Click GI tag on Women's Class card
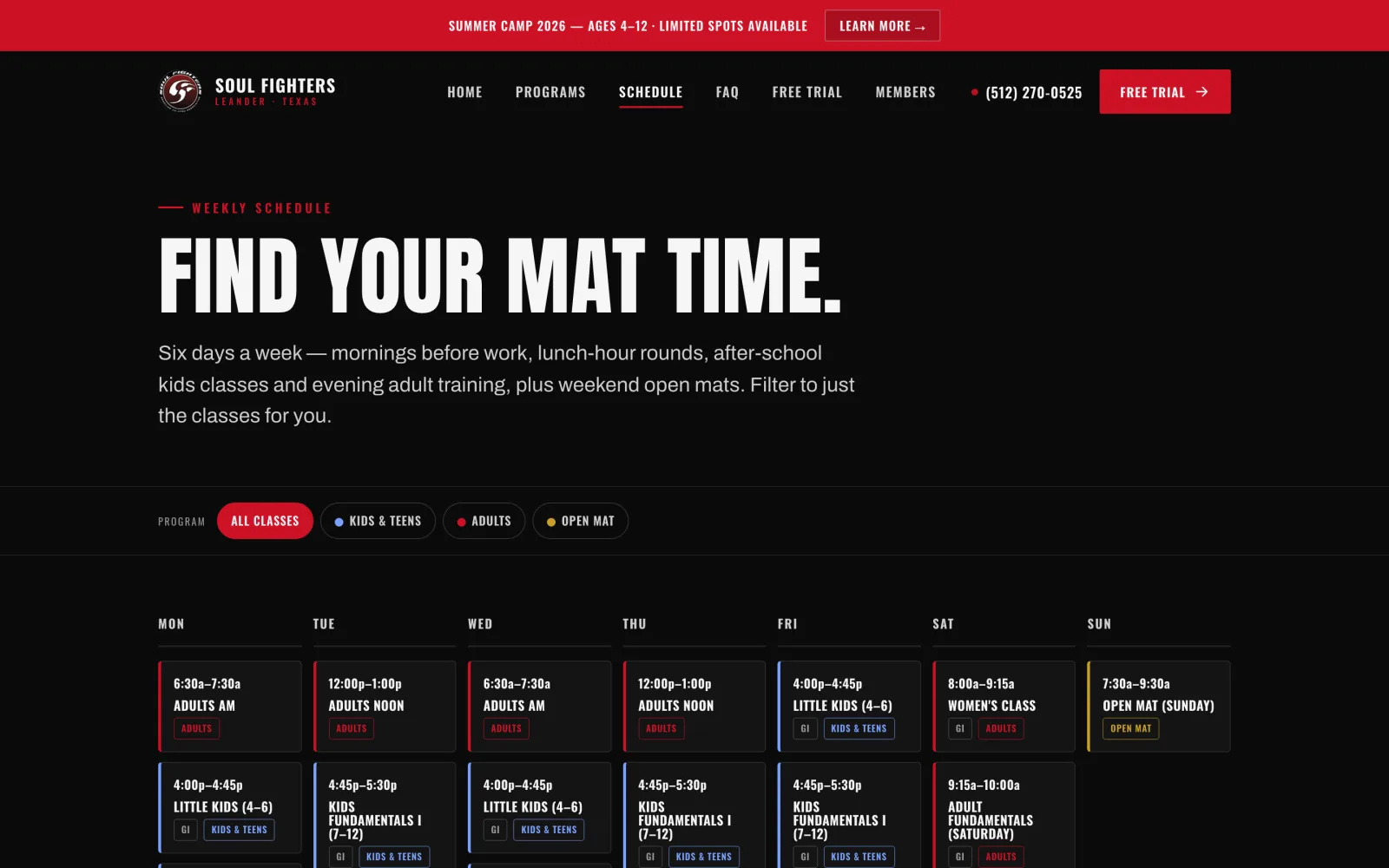 [x=959, y=728]
